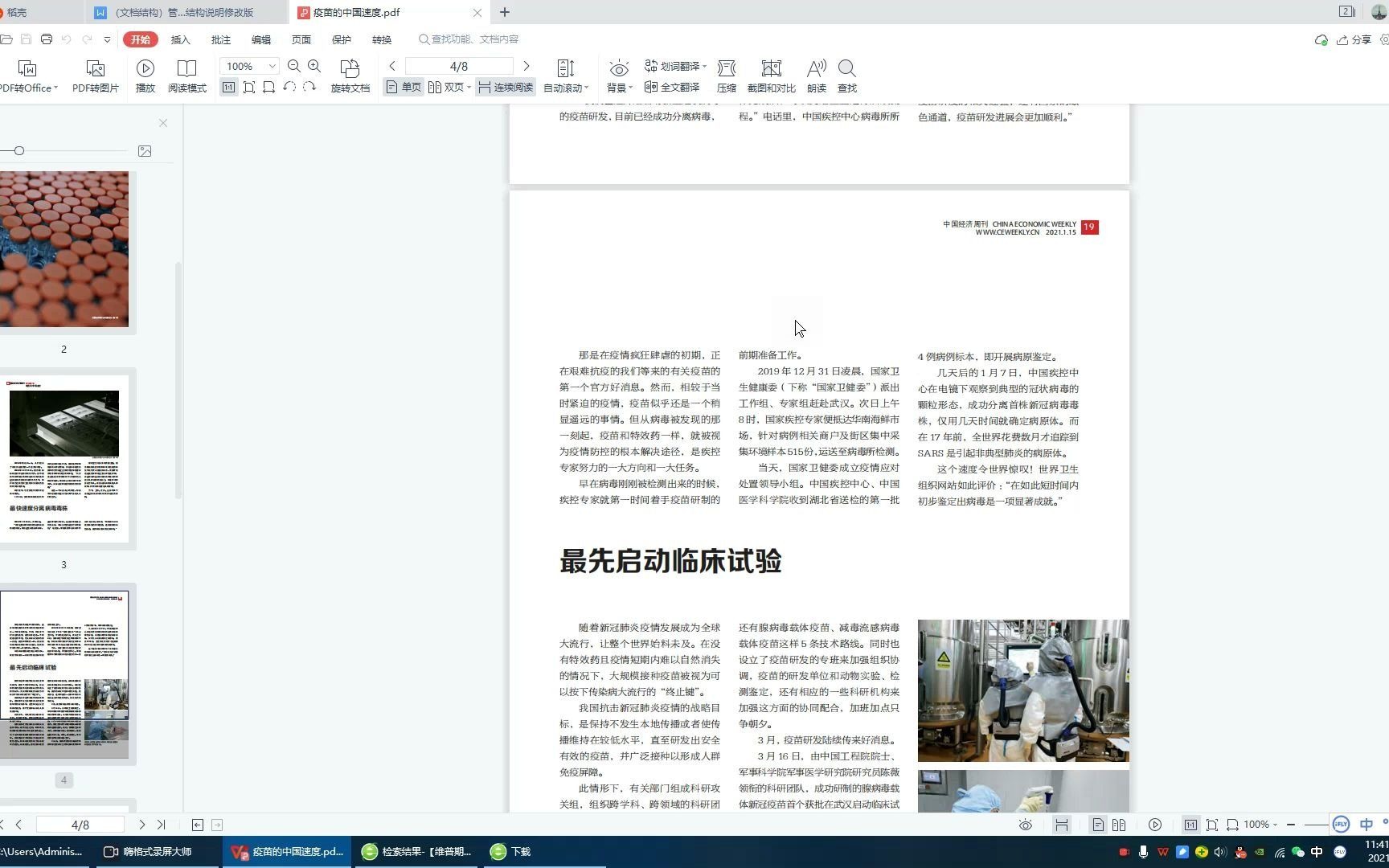Select the 旋转文档 rotate document tool
1389x868 pixels.
click(x=350, y=76)
